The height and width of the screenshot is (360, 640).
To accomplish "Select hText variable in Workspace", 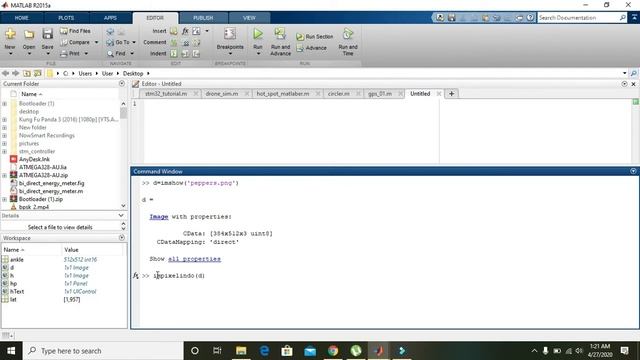I will (x=17, y=291).
